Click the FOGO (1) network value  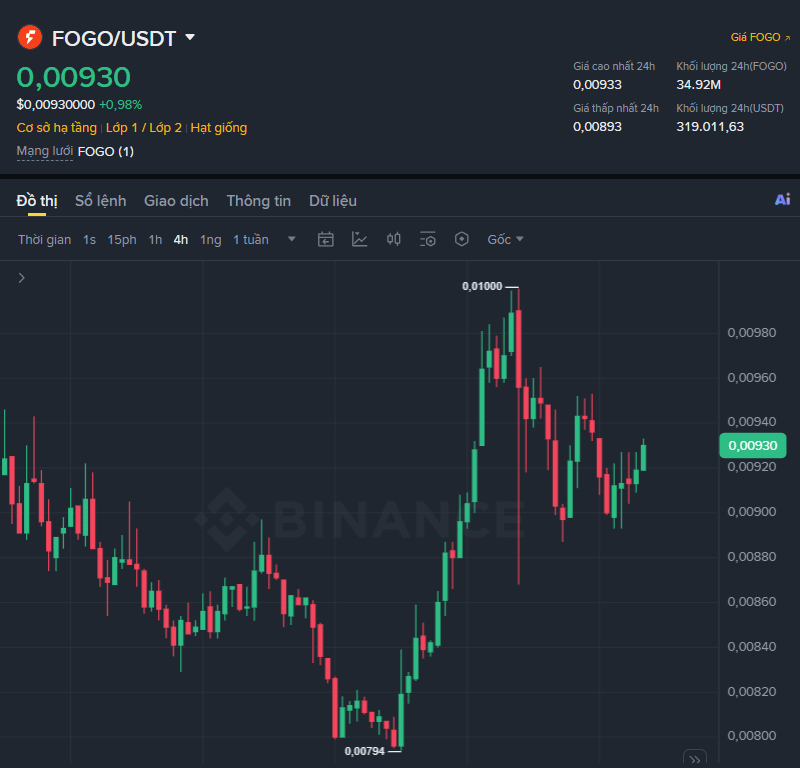(x=106, y=152)
